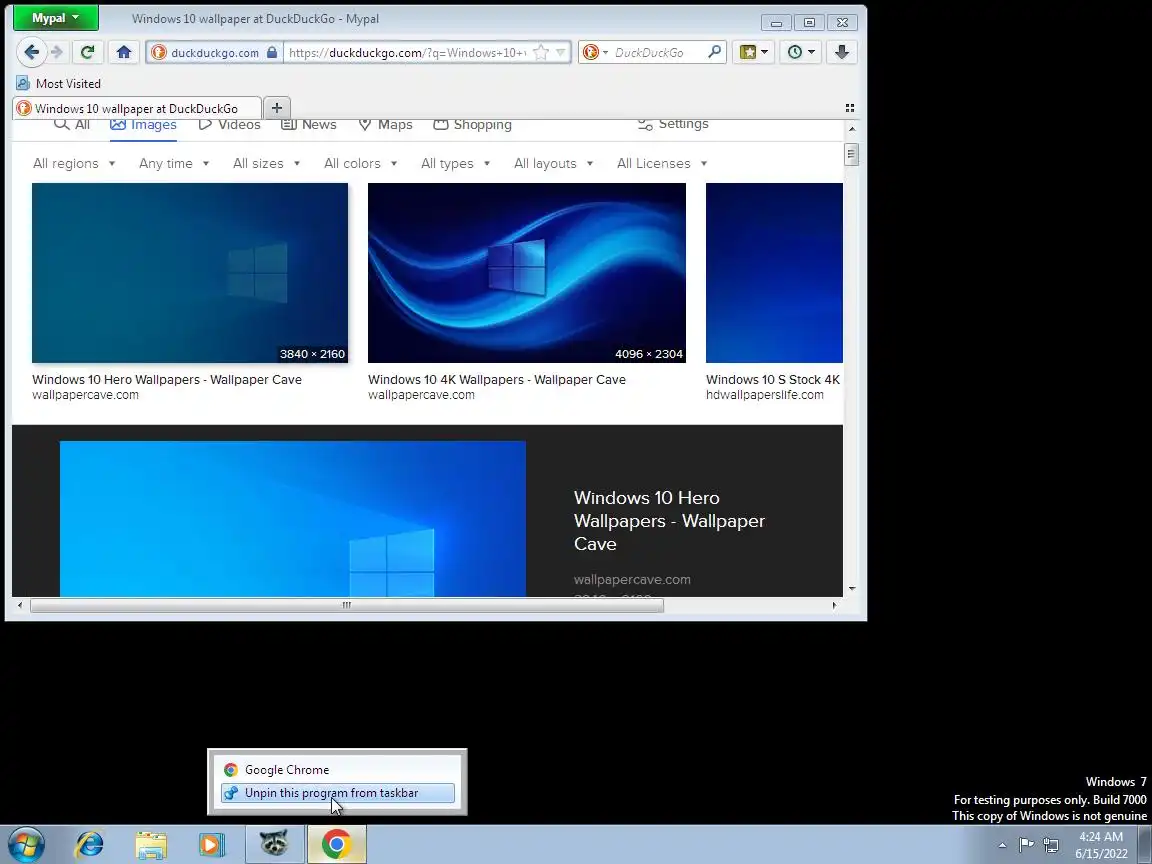Expand the URL history dropdown arrow
The height and width of the screenshot is (864, 1152).
(561, 52)
